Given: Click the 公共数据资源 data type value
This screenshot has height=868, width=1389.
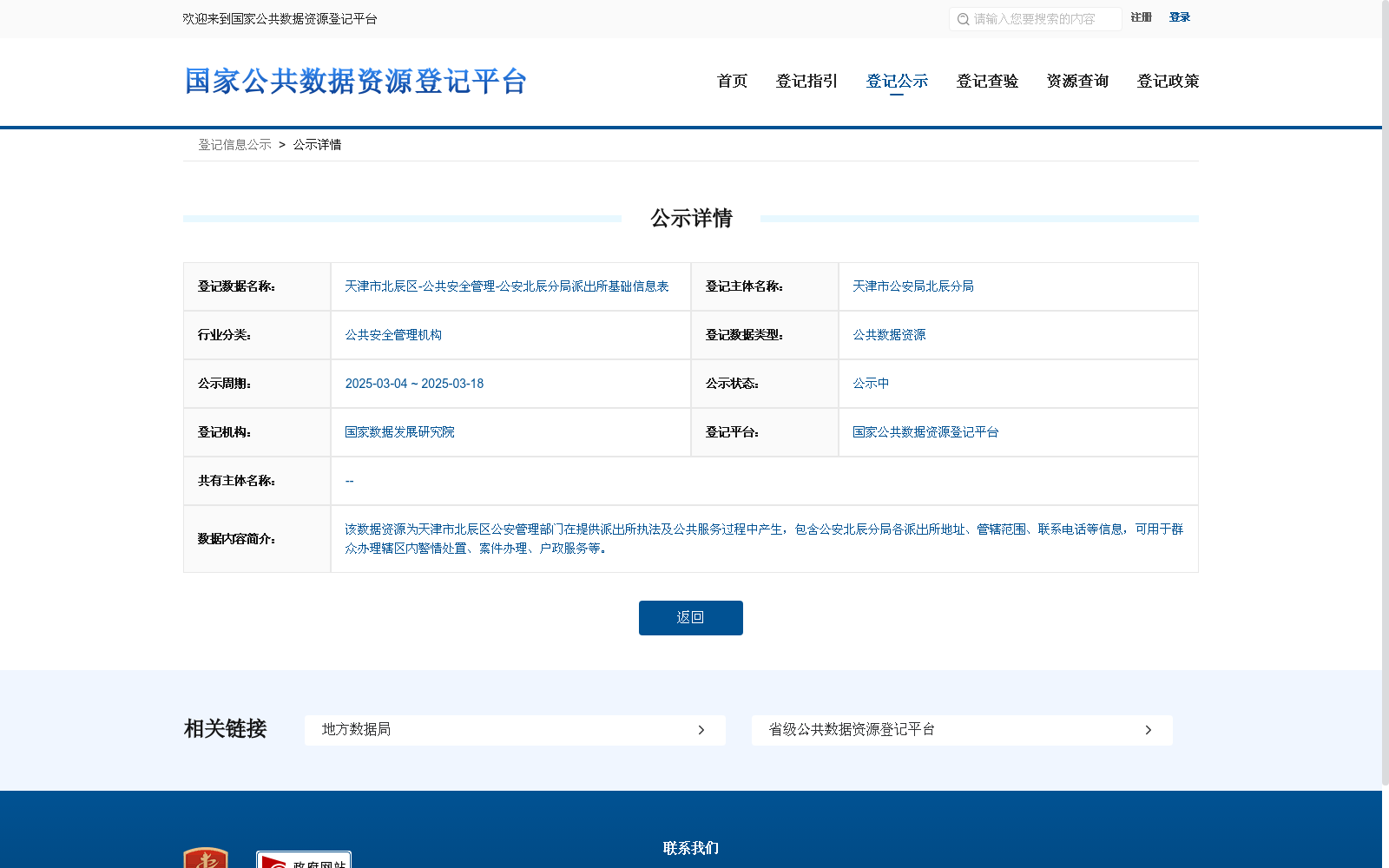Looking at the screenshot, I should (889, 335).
